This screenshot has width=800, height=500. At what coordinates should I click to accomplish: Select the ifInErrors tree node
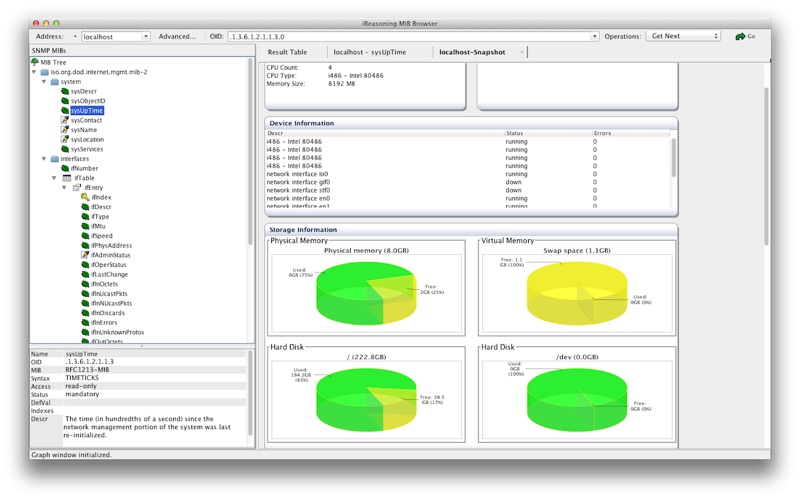[104, 322]
